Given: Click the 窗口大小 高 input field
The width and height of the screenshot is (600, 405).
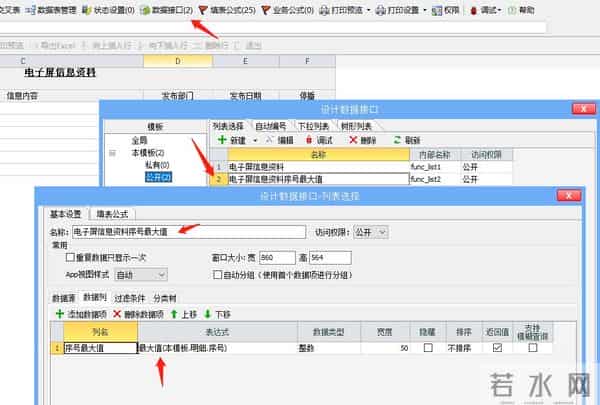Looking at the screenshot, I should pos(330,258).
